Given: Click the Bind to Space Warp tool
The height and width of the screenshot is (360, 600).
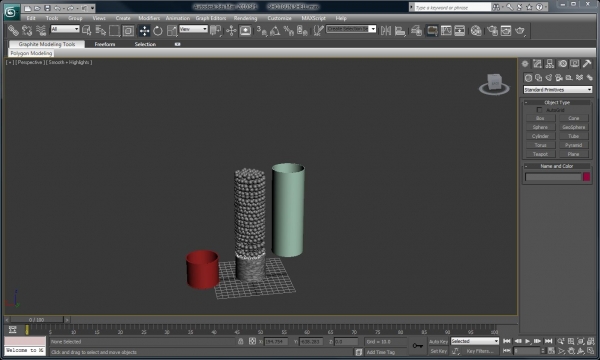Looking at the screenshot, I should (x=41, y=30).
